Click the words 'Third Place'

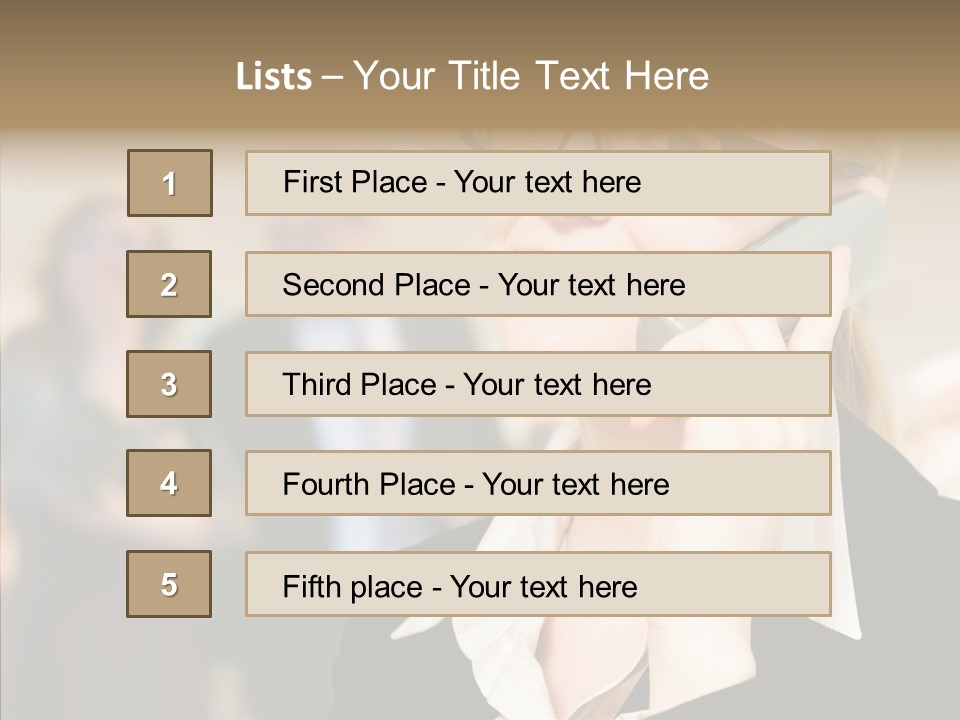pyautogui.click(x=359, y=385)
